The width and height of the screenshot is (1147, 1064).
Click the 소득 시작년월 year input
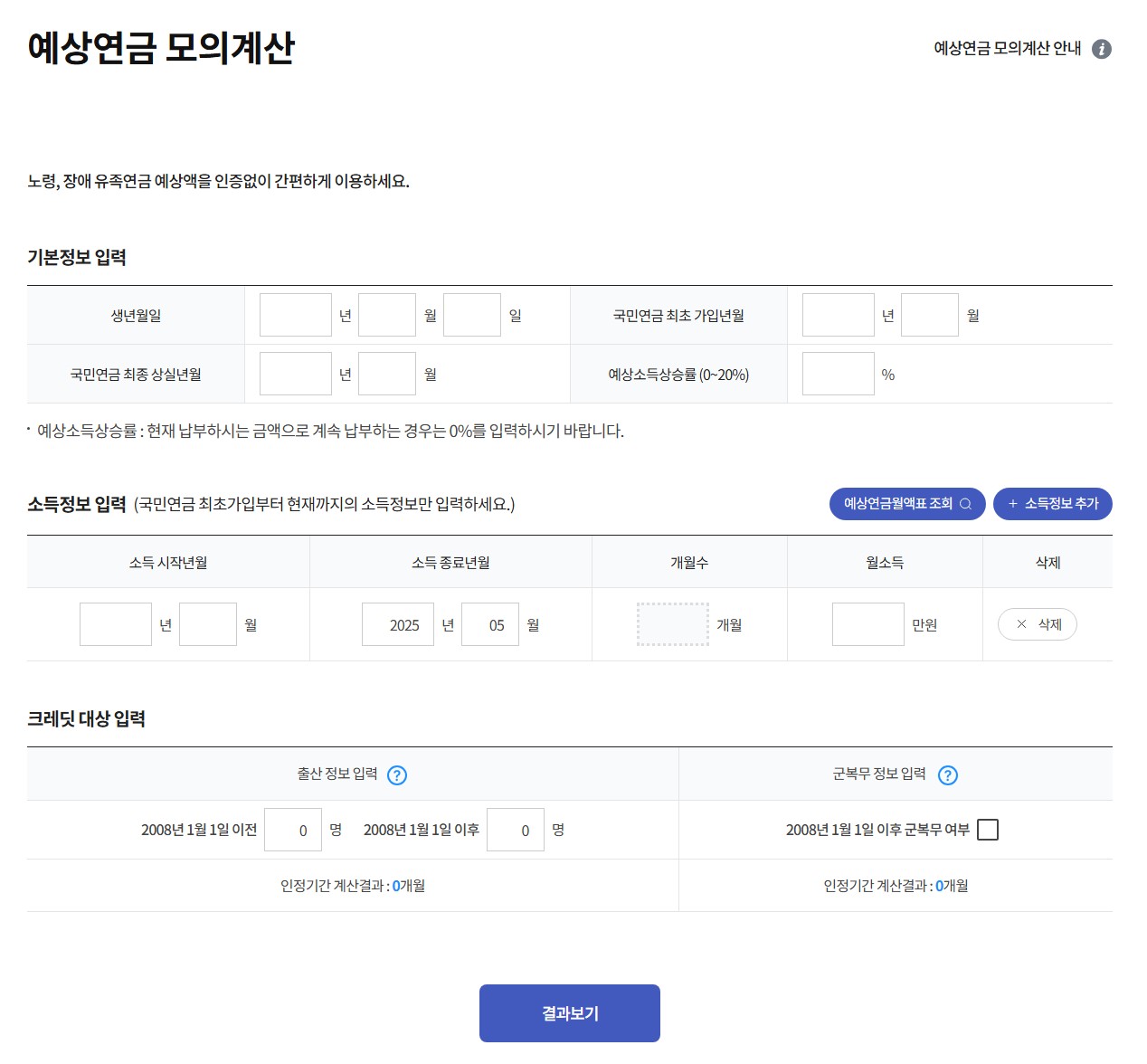click(115, 624)
